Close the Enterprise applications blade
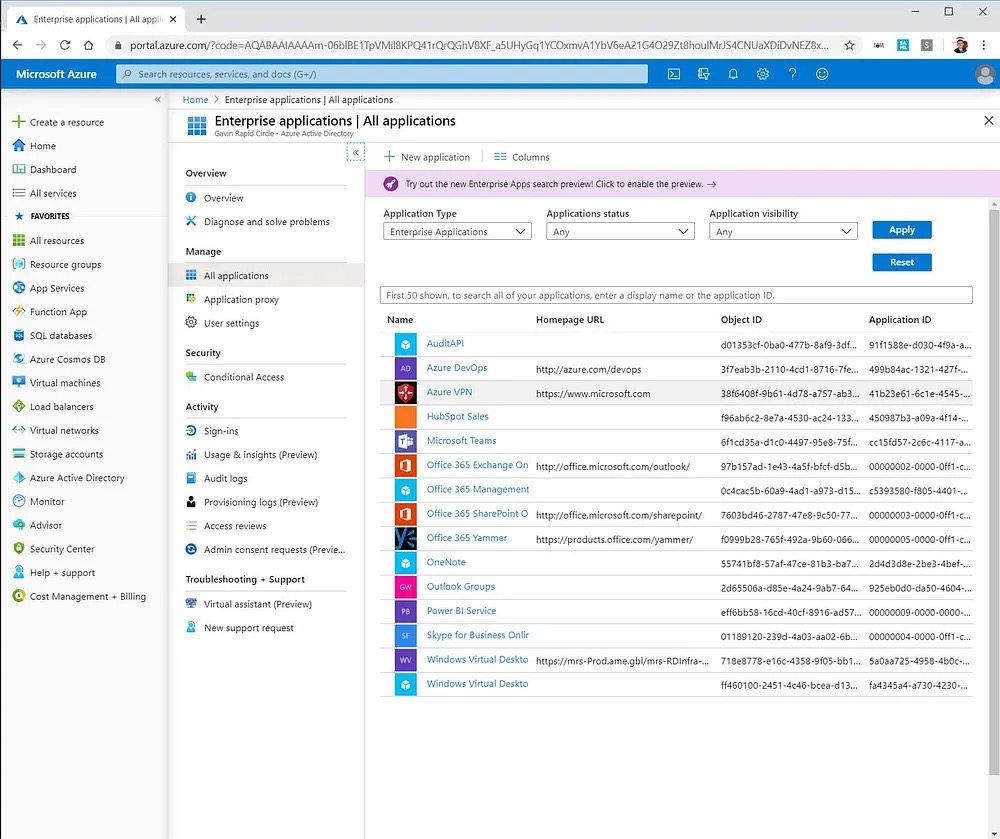Viewport: 1000px width, 839px height. (x=989, y=120)
